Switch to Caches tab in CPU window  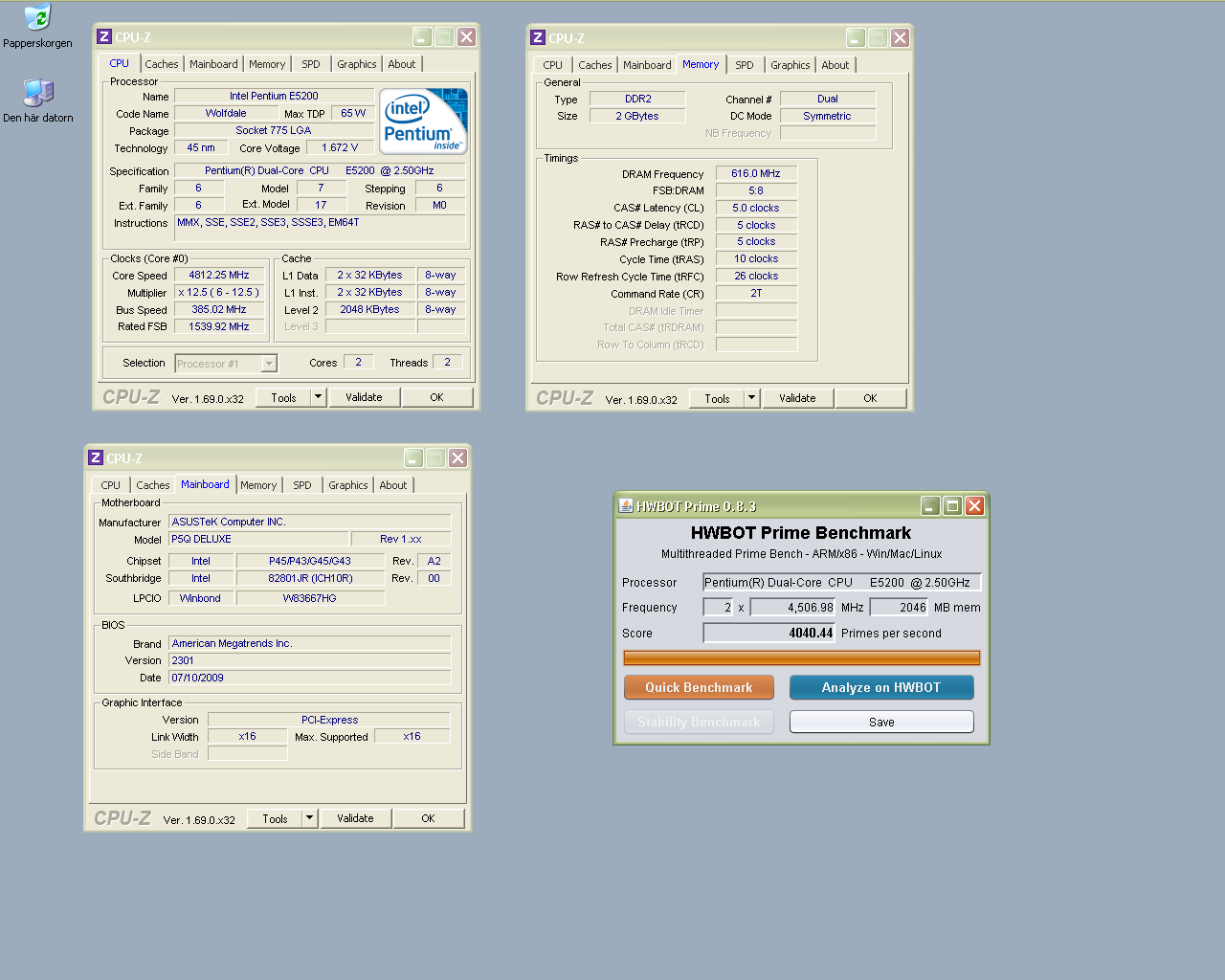click(162, 64)
